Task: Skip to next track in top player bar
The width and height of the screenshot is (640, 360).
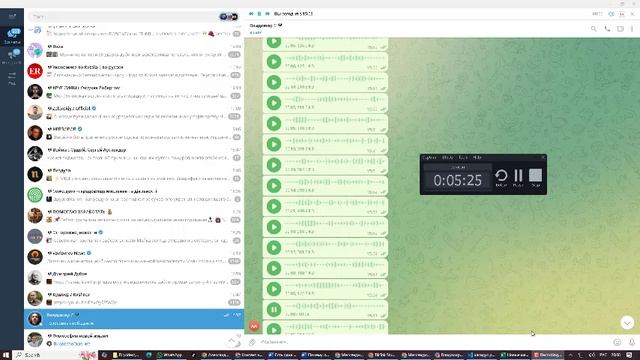Action: coord(267,14)
